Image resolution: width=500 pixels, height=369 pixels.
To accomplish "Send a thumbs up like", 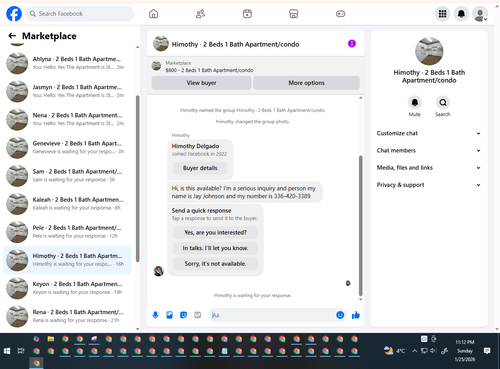I will coord(356,315).
